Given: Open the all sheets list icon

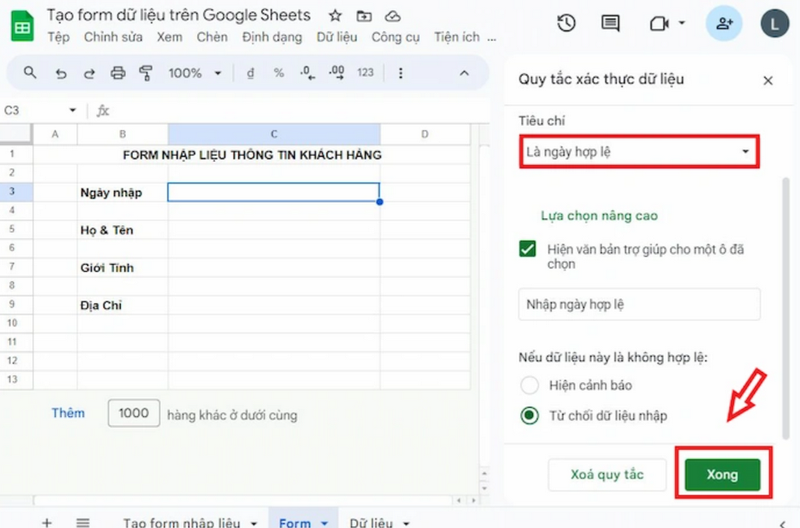Looking at the screenshot, I should coord(83,522).
